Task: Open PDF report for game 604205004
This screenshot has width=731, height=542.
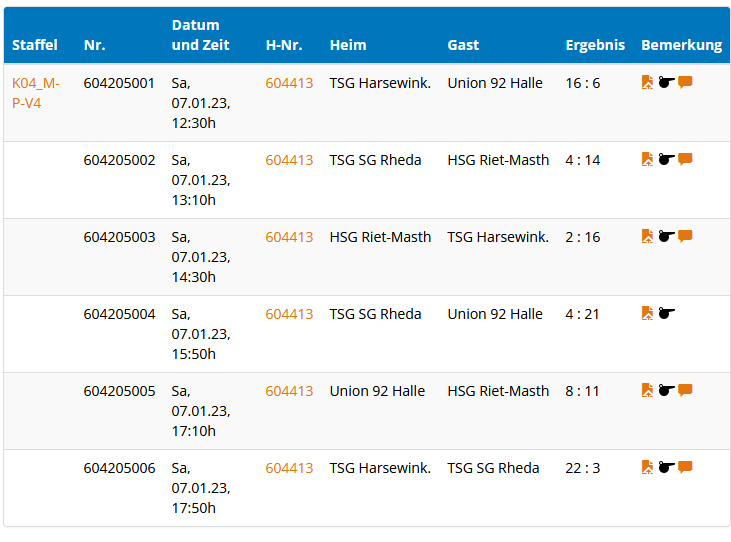Action: [647, 314]
